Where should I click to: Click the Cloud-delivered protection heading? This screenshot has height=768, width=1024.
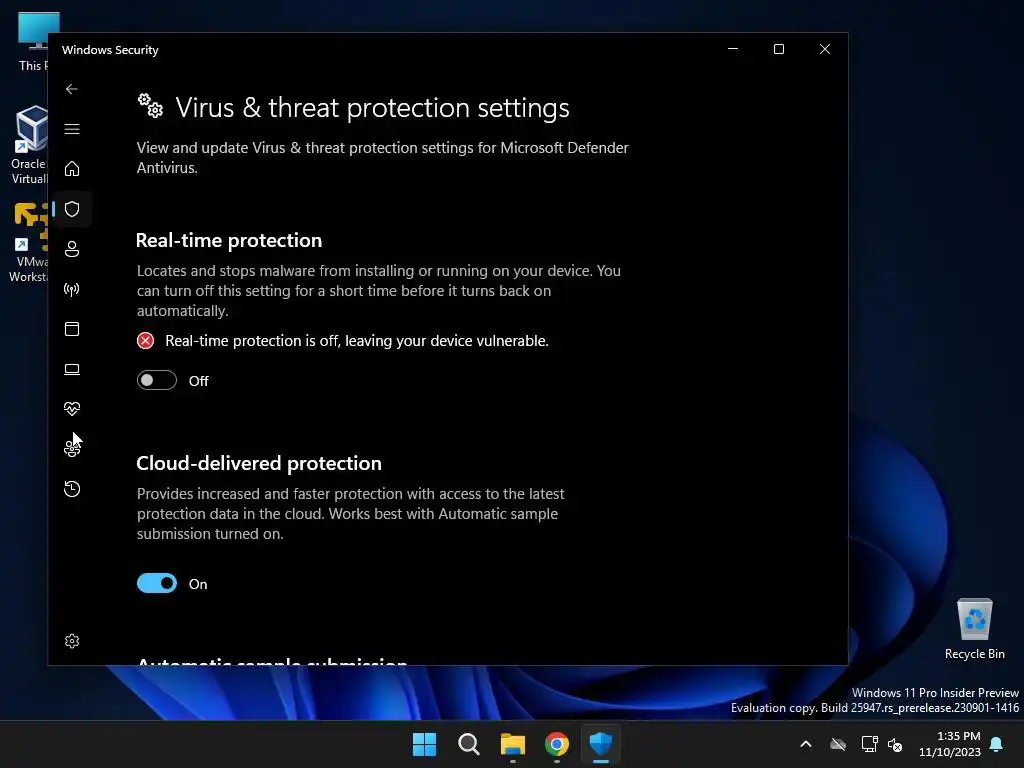pos(259,463)
